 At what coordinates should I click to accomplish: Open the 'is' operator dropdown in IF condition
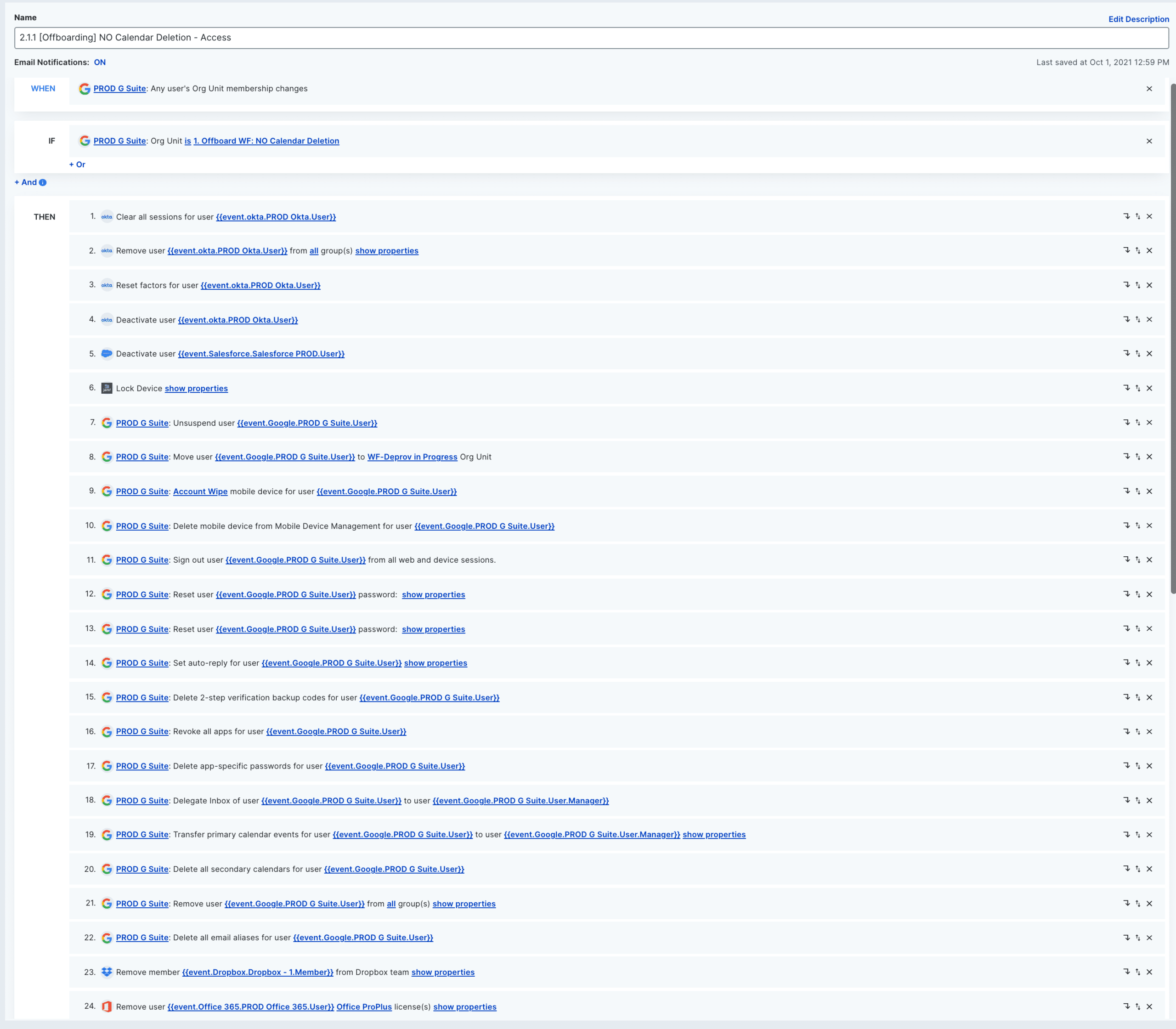coord(188,141)
